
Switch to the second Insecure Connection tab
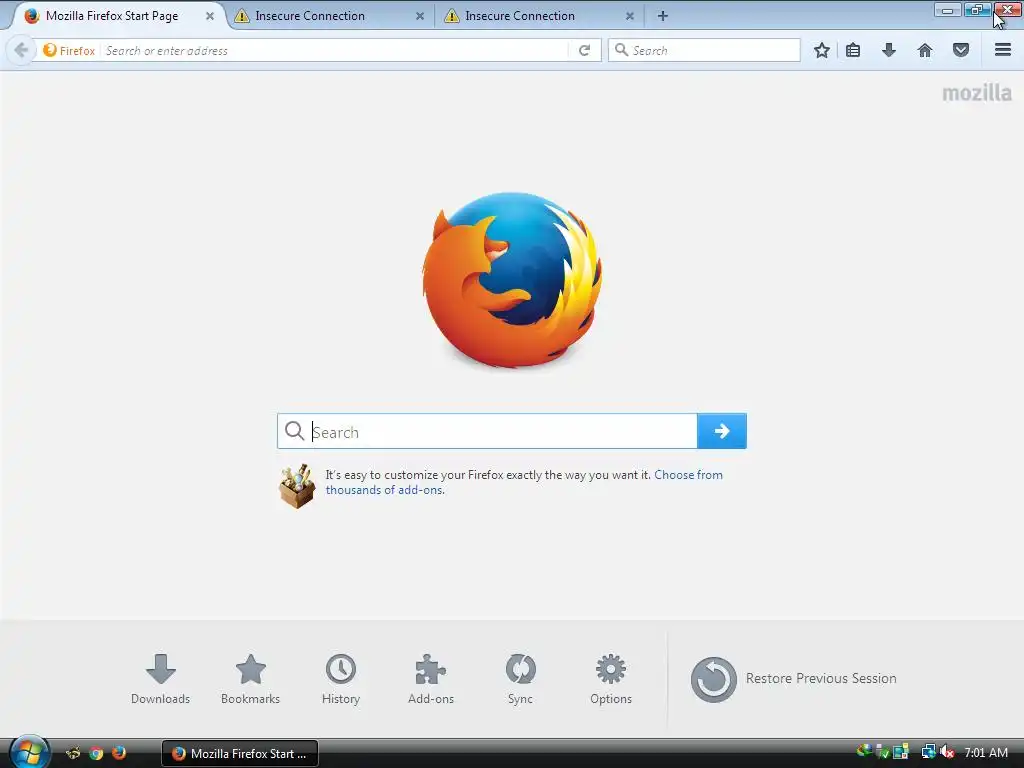520,16
